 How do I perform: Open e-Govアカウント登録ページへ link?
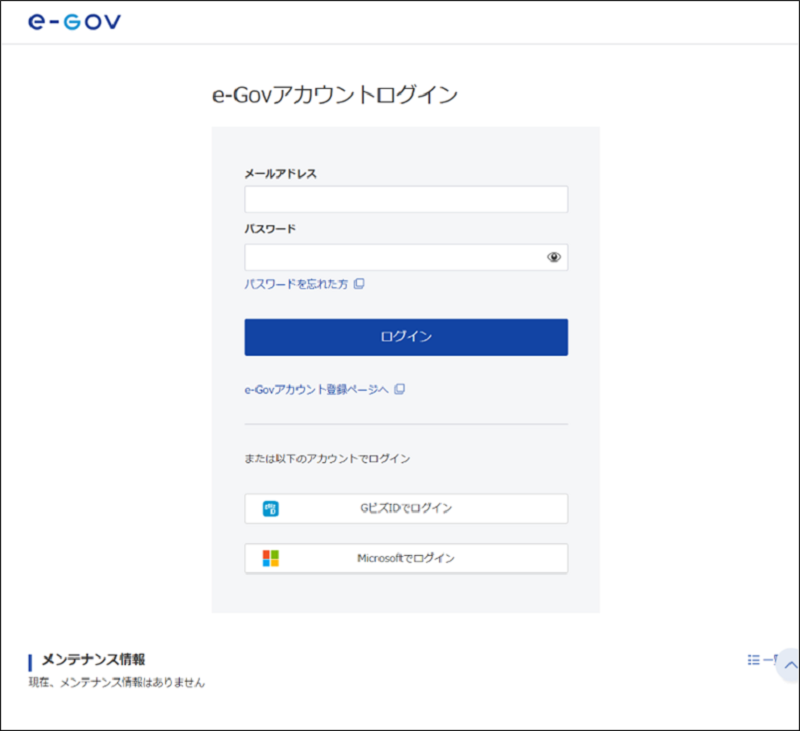(x=324, y=389)
